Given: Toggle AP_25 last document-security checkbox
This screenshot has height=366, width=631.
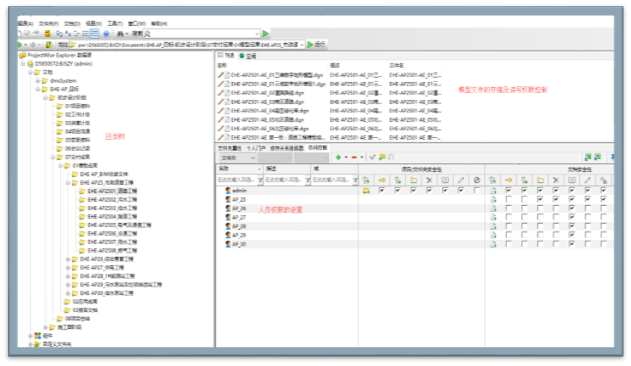Looking at the screenshot, I should click(x=603, y=199).
